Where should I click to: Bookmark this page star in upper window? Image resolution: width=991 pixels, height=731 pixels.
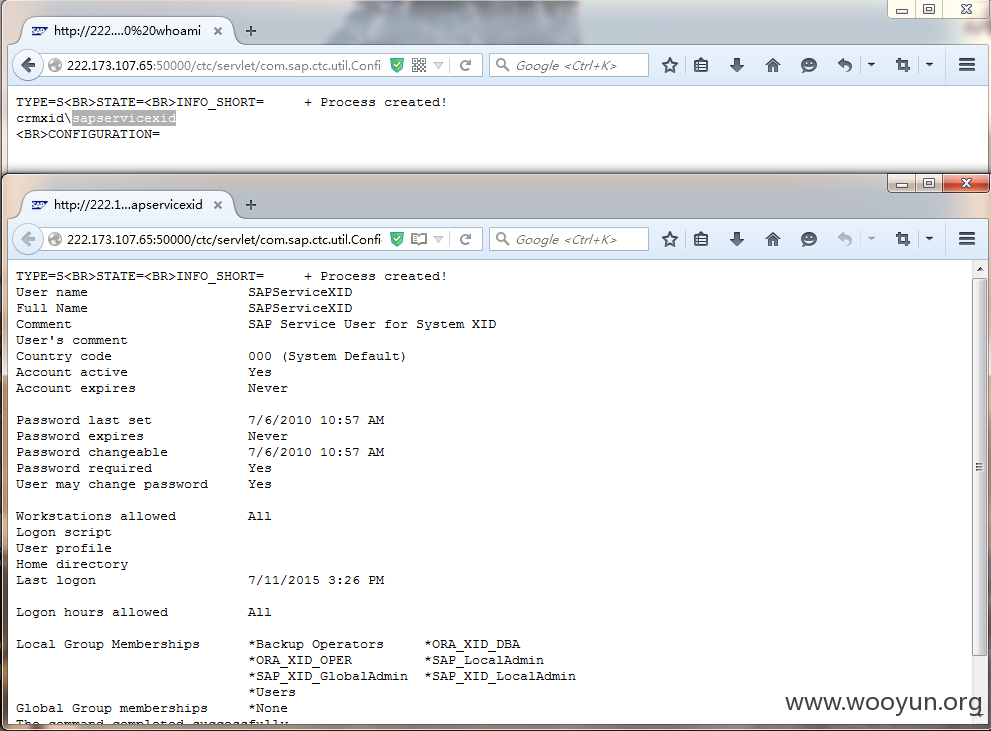tap(670, 65)
